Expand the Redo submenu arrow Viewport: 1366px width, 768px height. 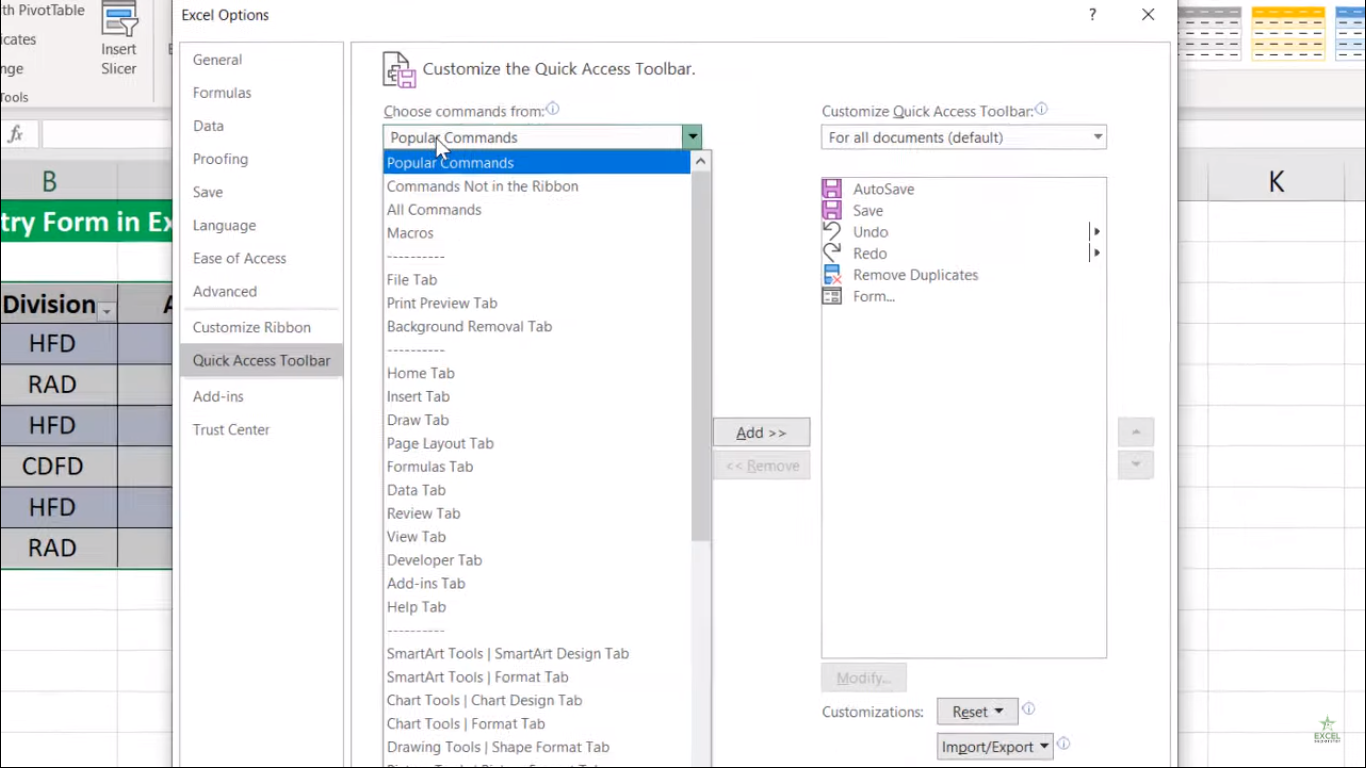(x=1097, y=253)
